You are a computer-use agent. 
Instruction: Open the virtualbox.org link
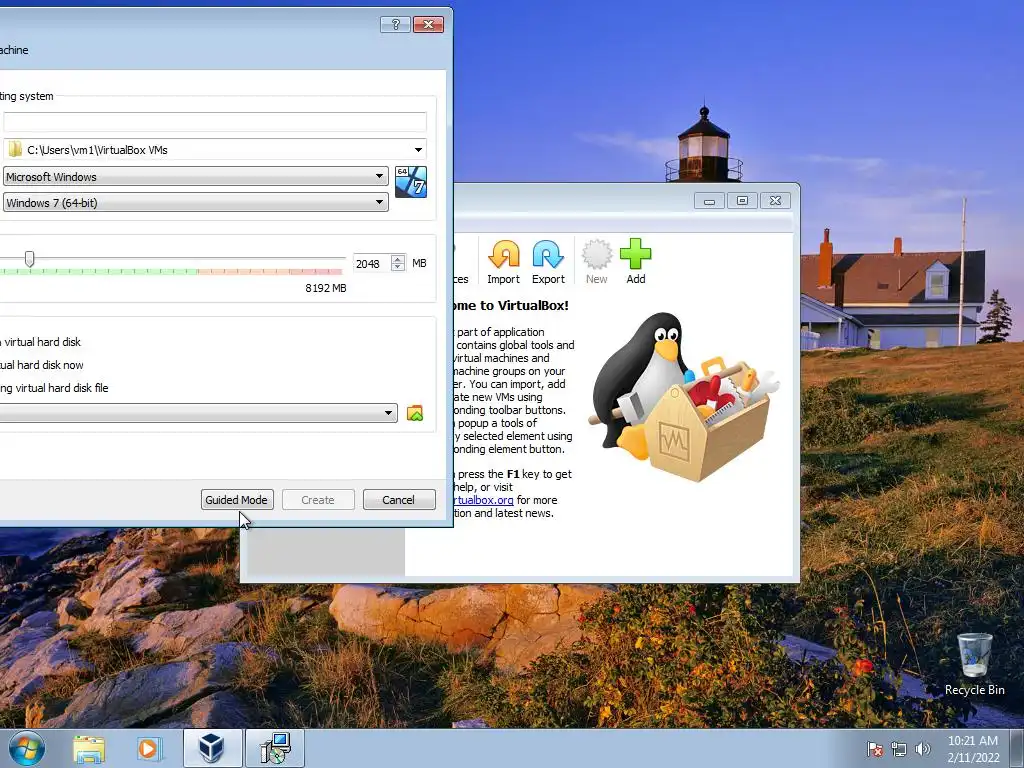click(x=483, y=500)
